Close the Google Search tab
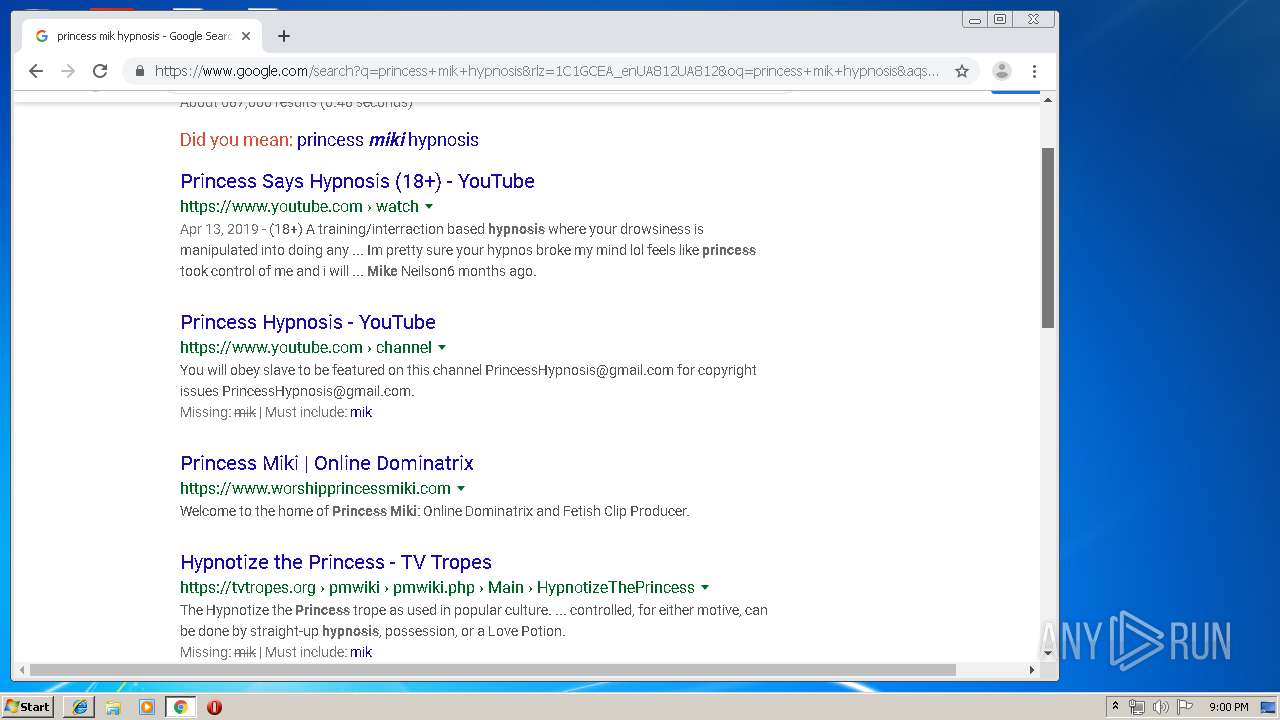1280x720 pixels. pos(246,36)
